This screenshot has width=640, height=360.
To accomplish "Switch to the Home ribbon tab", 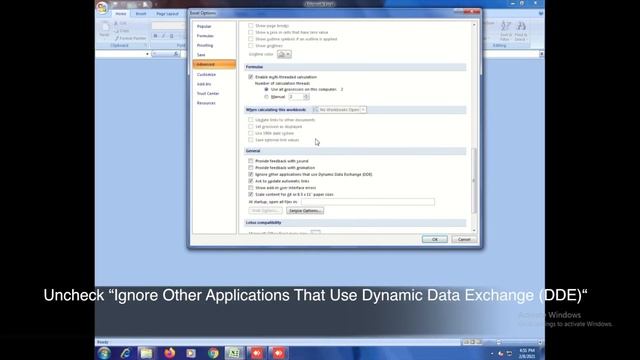I will (x=121, y=14).
